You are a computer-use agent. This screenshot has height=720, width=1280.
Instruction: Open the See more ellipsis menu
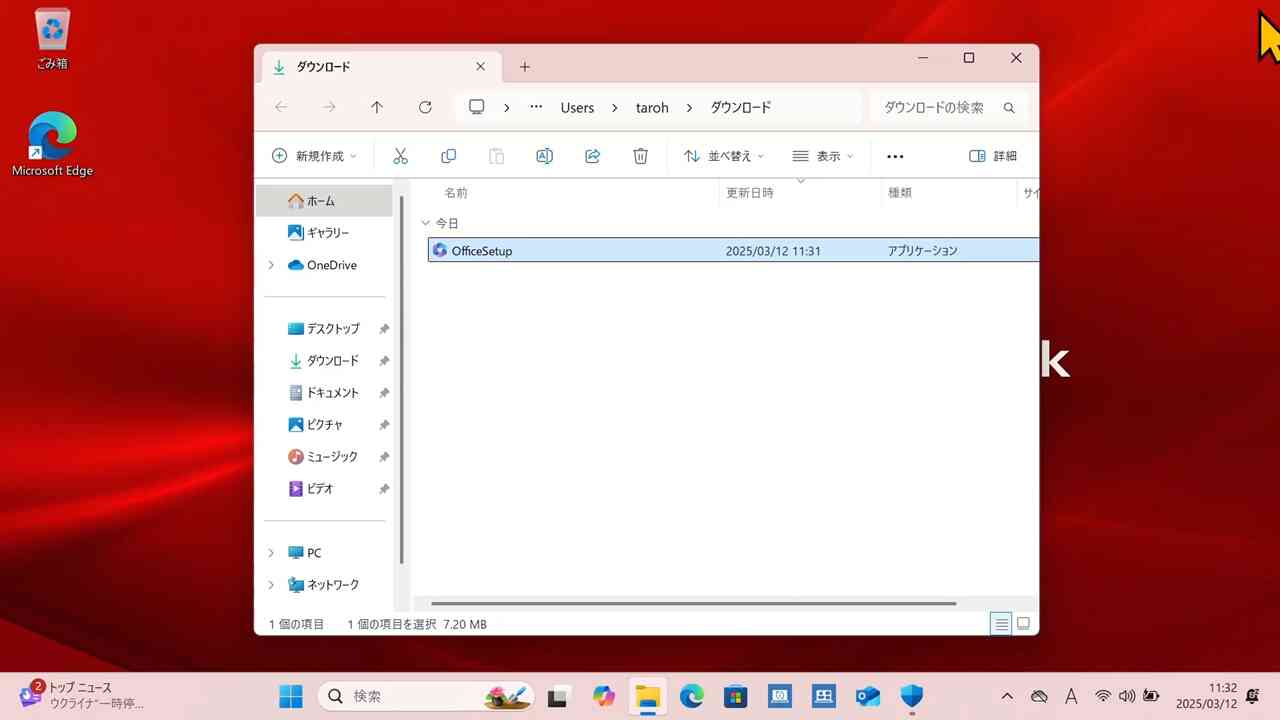[x=895, y=156]
